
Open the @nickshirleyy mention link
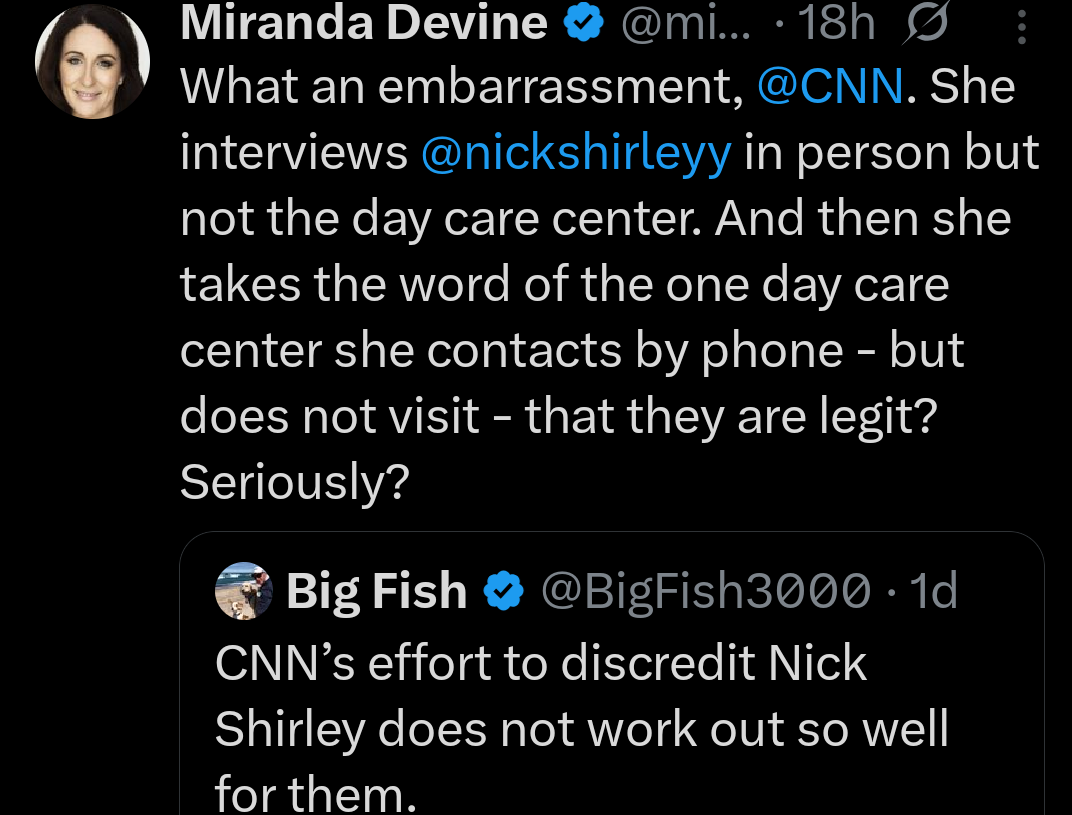[x=576, y=152]
